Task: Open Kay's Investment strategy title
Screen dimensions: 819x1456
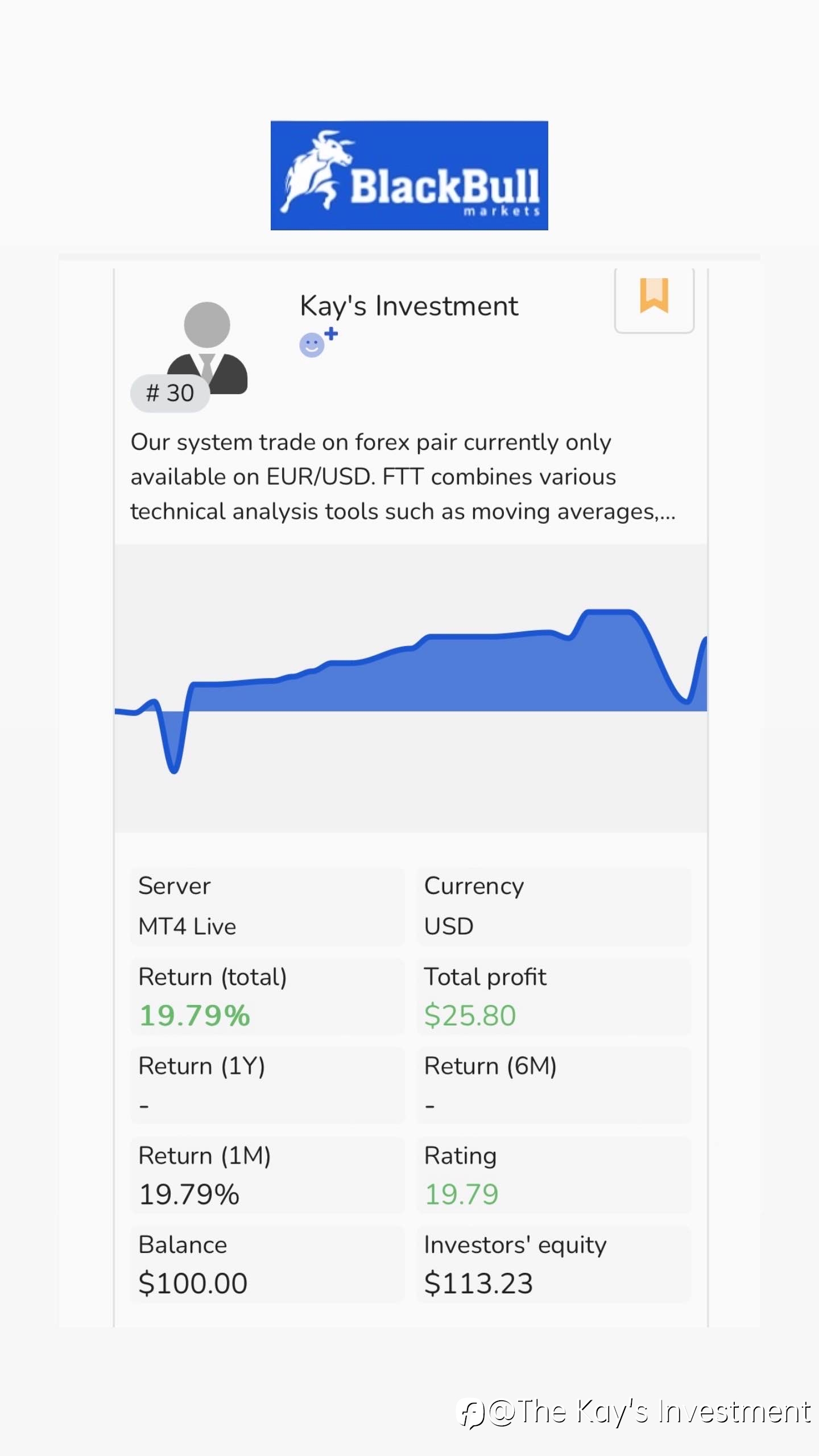Action: pyautogui.click(x=409, y=306)
